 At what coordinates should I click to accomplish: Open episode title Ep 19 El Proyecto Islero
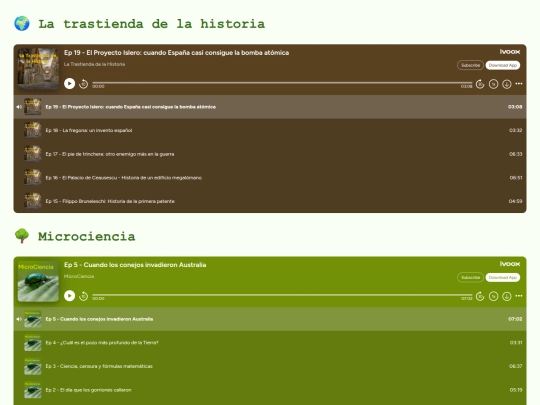point(176,53)
